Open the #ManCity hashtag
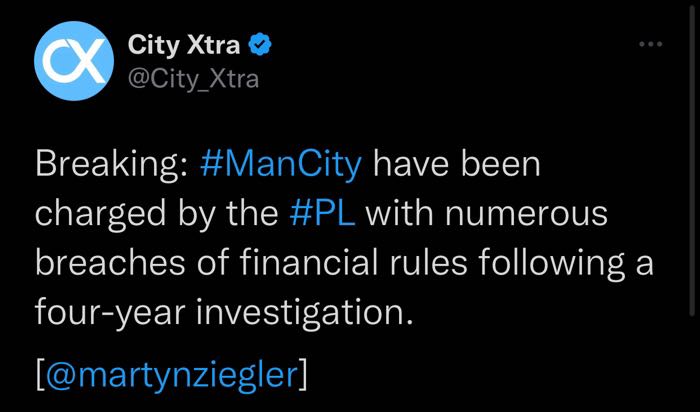The image size is (700, 412). click(281, 165)
